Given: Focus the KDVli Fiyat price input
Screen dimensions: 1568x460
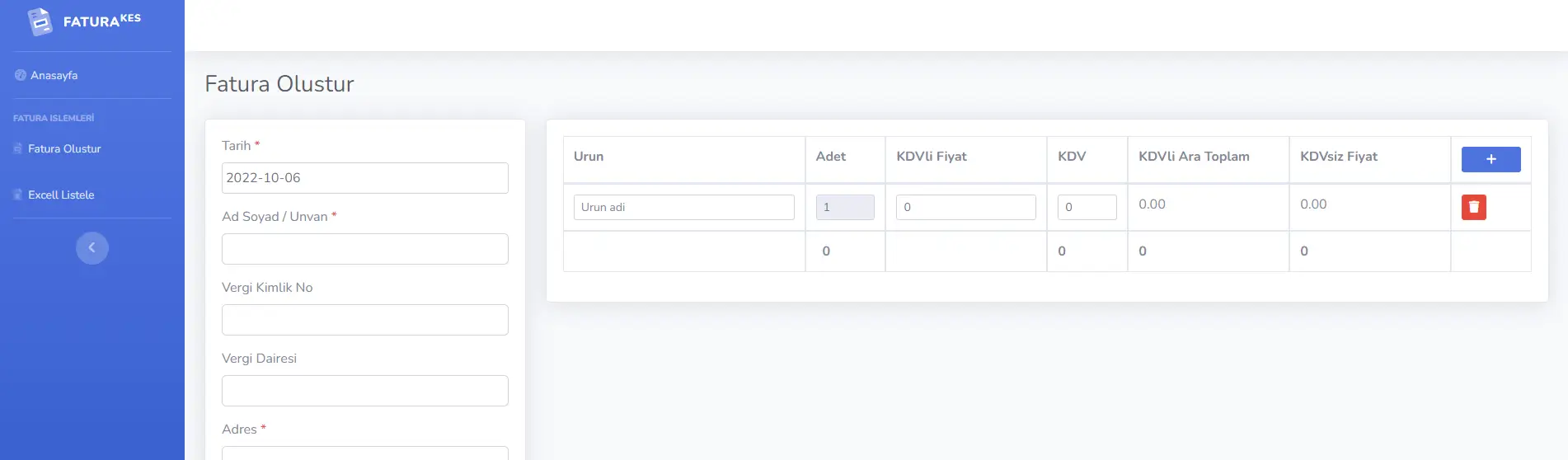Looking at the screenshot, I should 965,207.
